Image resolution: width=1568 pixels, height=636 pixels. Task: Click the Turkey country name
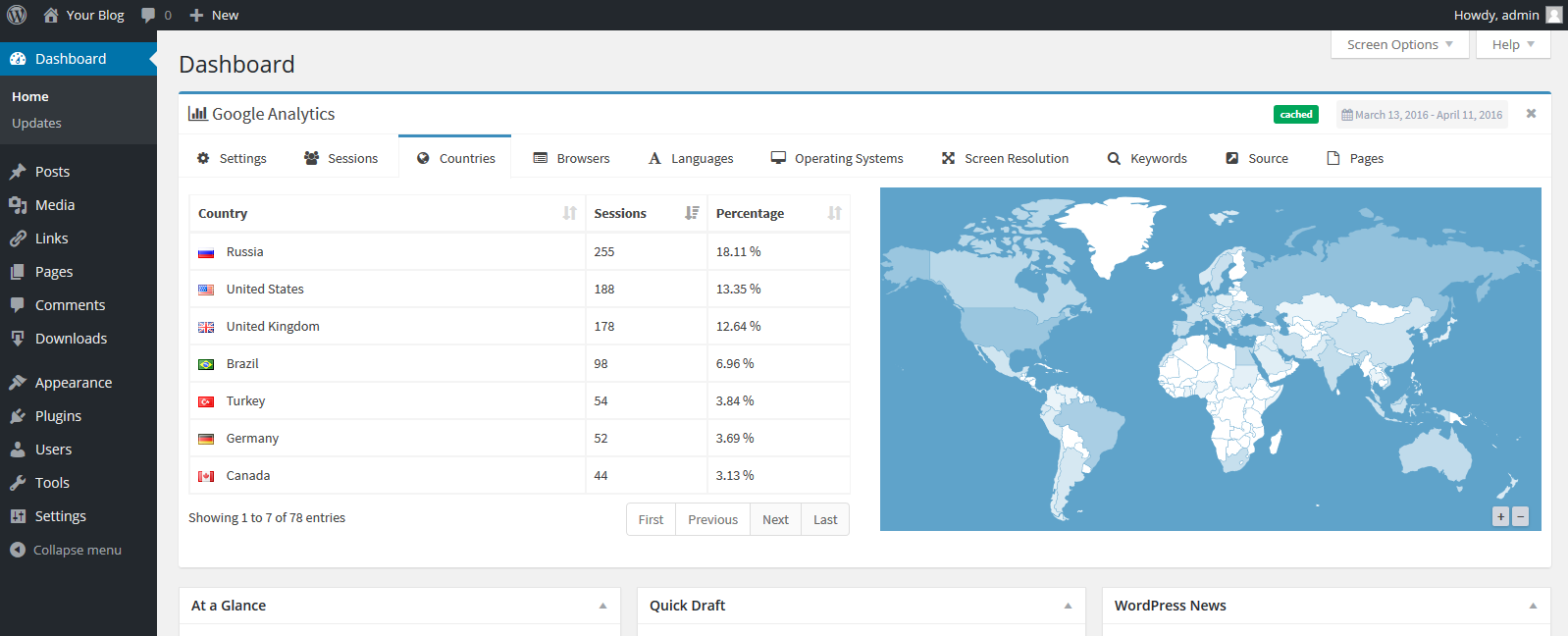245,401
